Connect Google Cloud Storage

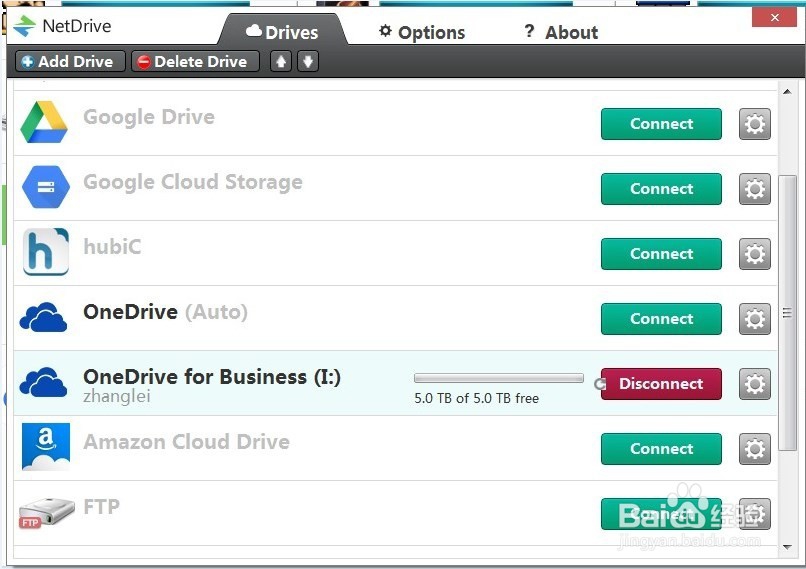661,189
